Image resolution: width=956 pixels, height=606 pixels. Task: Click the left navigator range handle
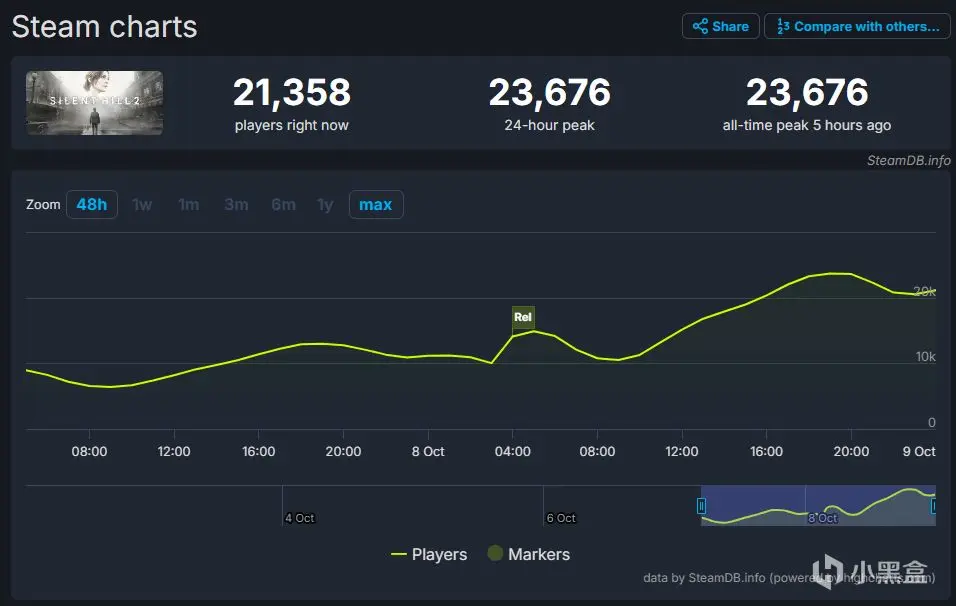pos(701,505)
